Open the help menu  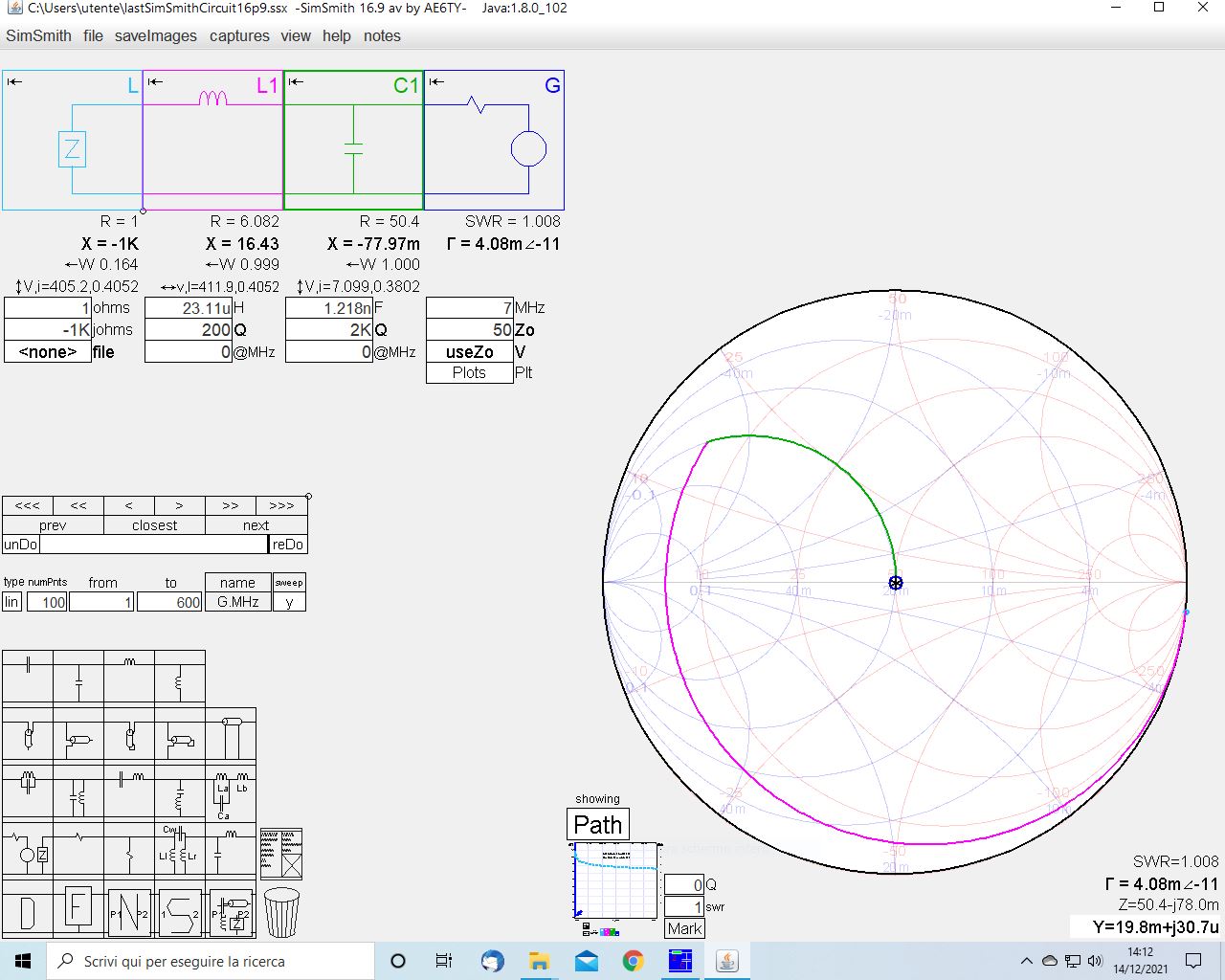pos(337,35)
